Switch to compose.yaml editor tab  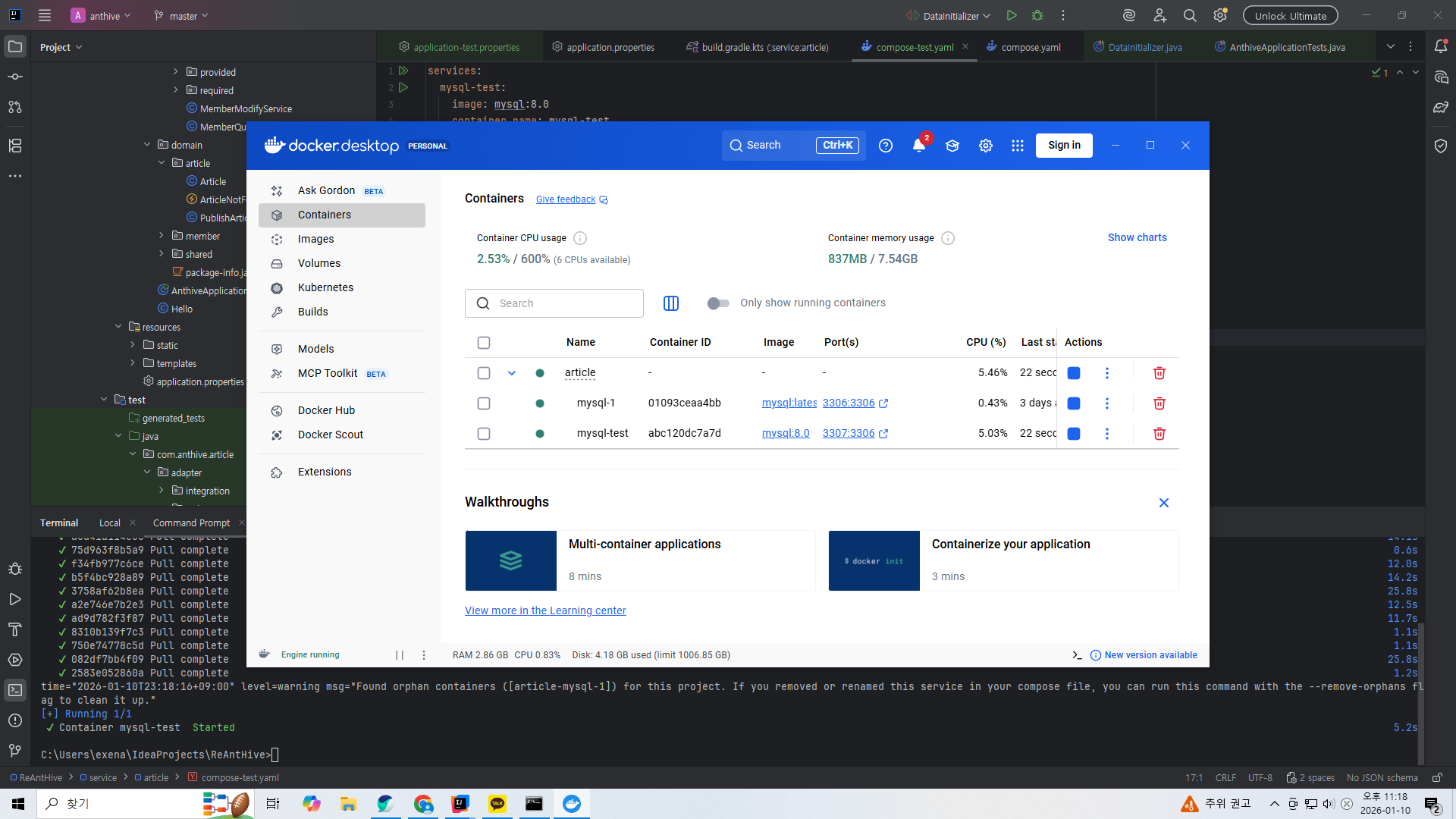[1030, 47]
